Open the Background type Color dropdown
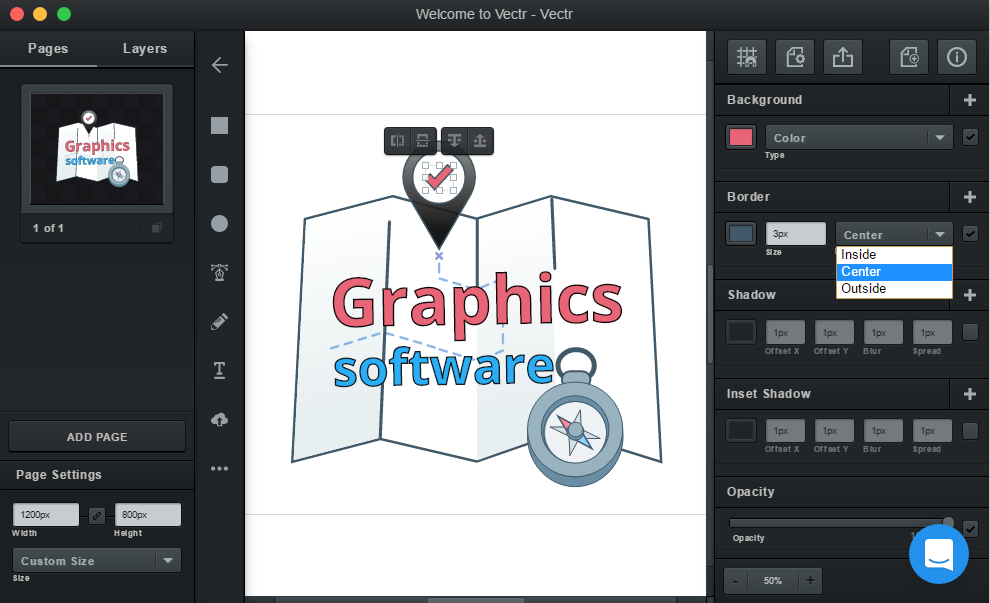This screenshot has width=990, height=603. click(x=859, y=138)
